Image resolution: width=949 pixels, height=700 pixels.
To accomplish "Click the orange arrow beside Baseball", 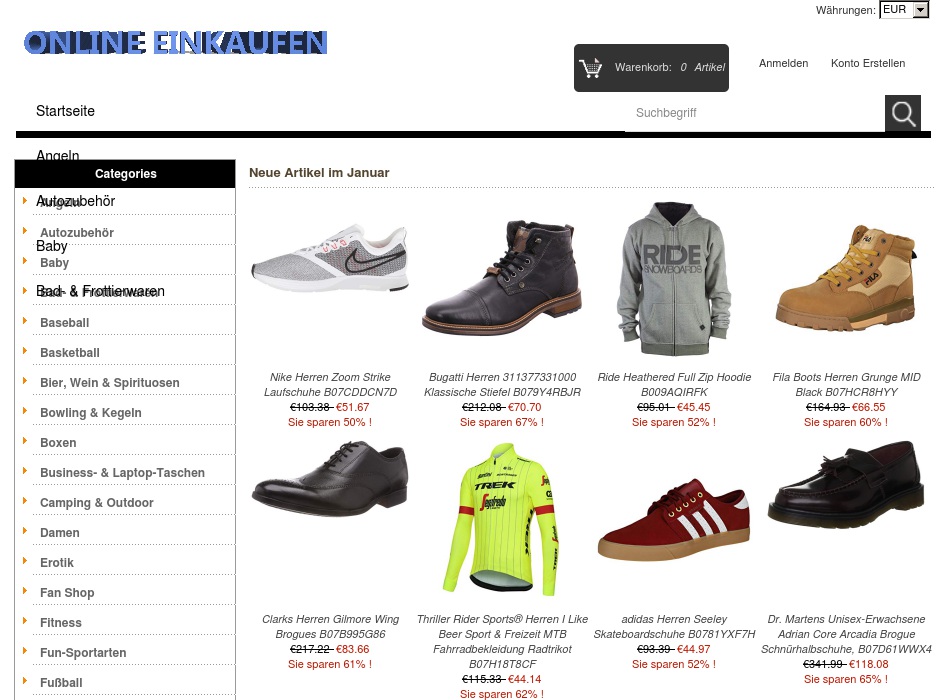I will click(x=25, y=321).
